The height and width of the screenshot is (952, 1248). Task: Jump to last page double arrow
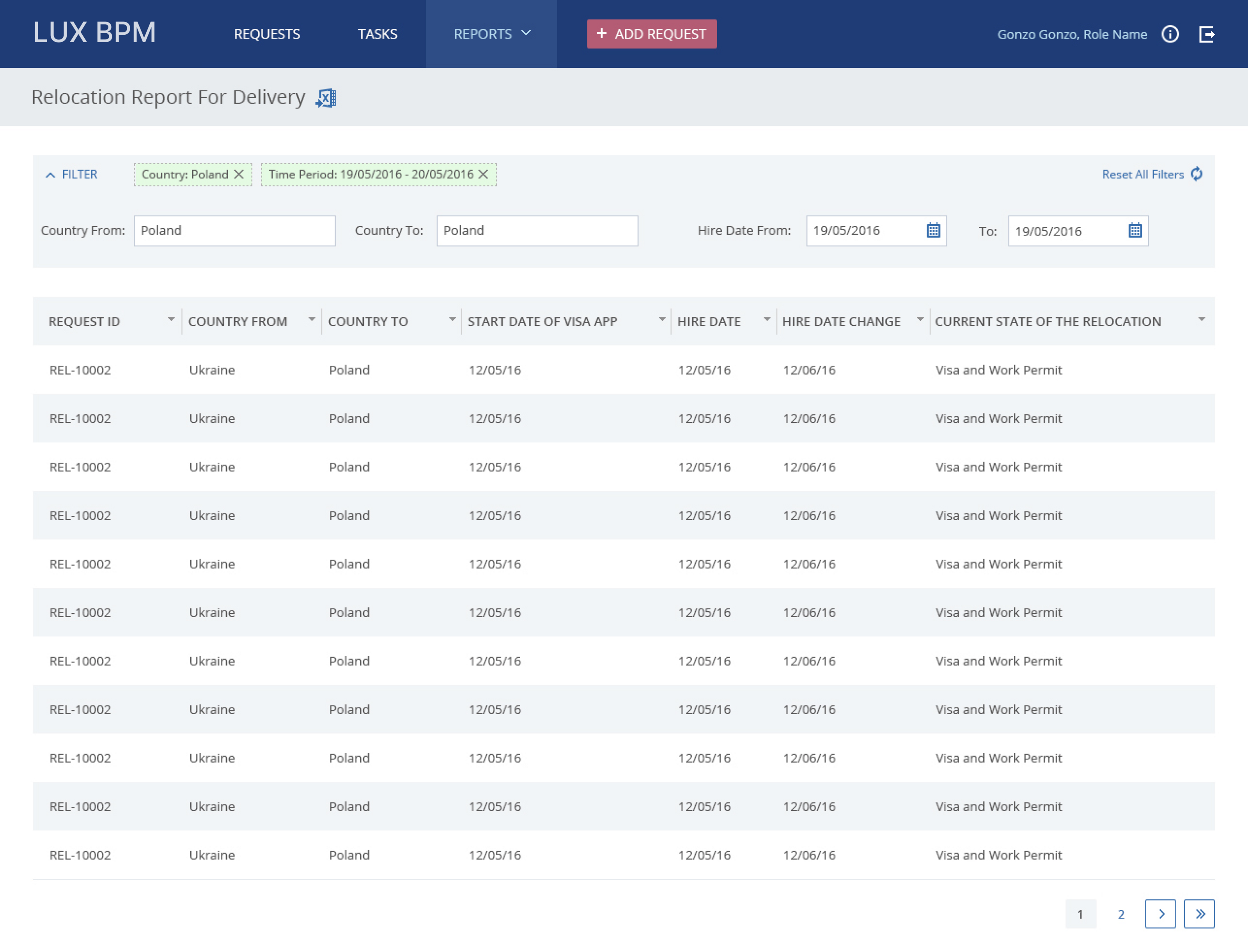pos(1199,913)
